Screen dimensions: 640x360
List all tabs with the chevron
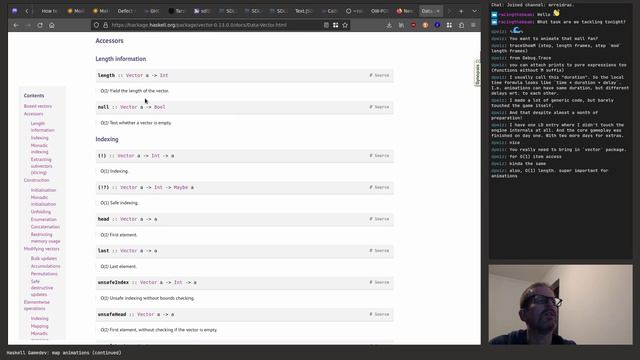coord(474,11)
